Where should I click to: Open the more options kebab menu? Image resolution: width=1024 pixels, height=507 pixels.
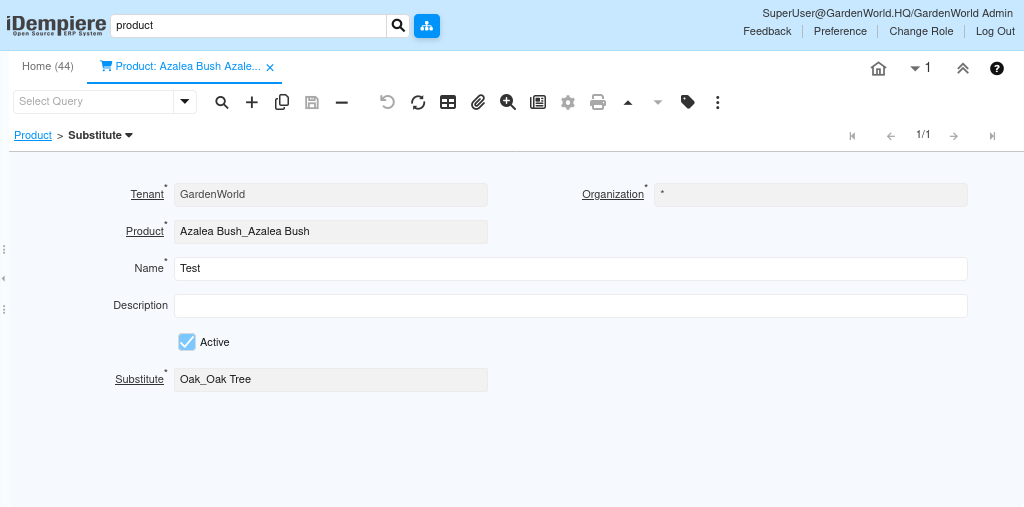(x=718, y=102)
